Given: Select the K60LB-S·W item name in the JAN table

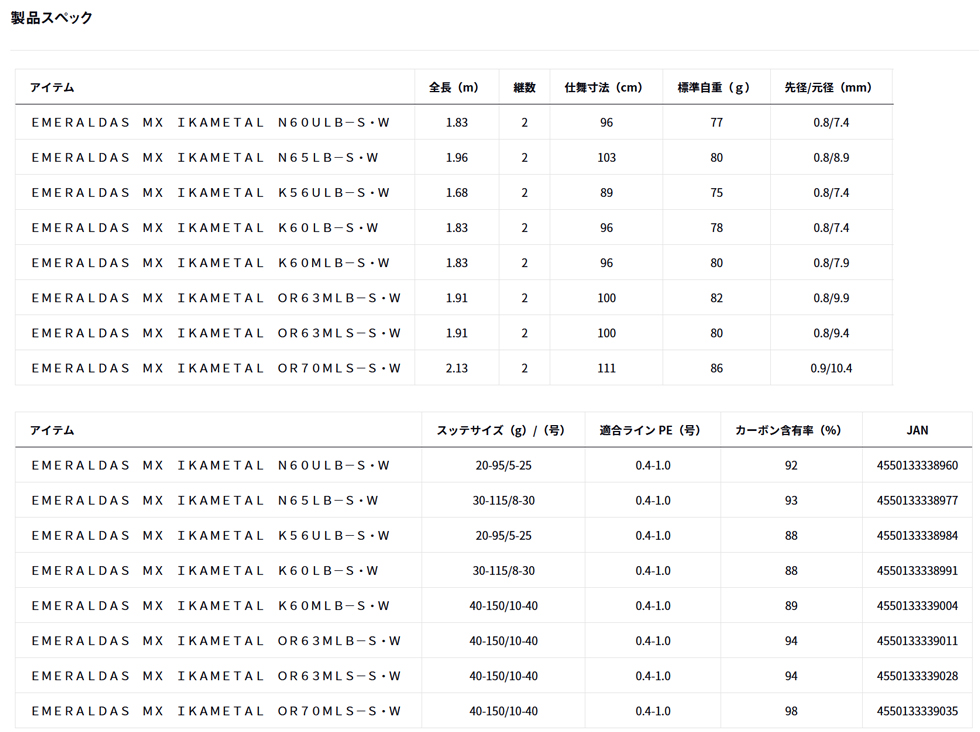Looking at the screenshot, I should point(205,571).
